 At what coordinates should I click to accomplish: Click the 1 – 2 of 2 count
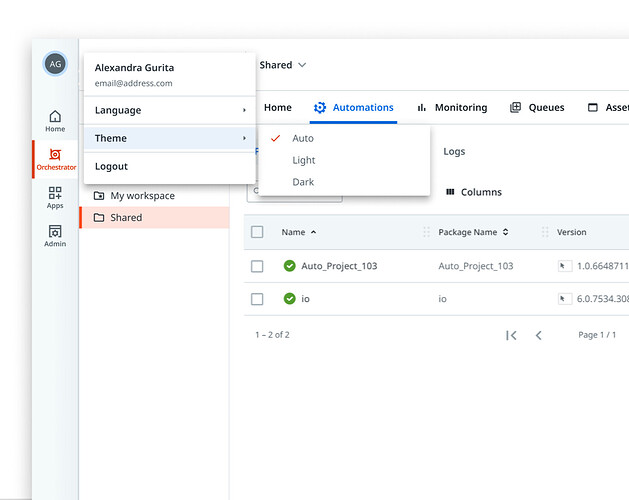[272, 335]
